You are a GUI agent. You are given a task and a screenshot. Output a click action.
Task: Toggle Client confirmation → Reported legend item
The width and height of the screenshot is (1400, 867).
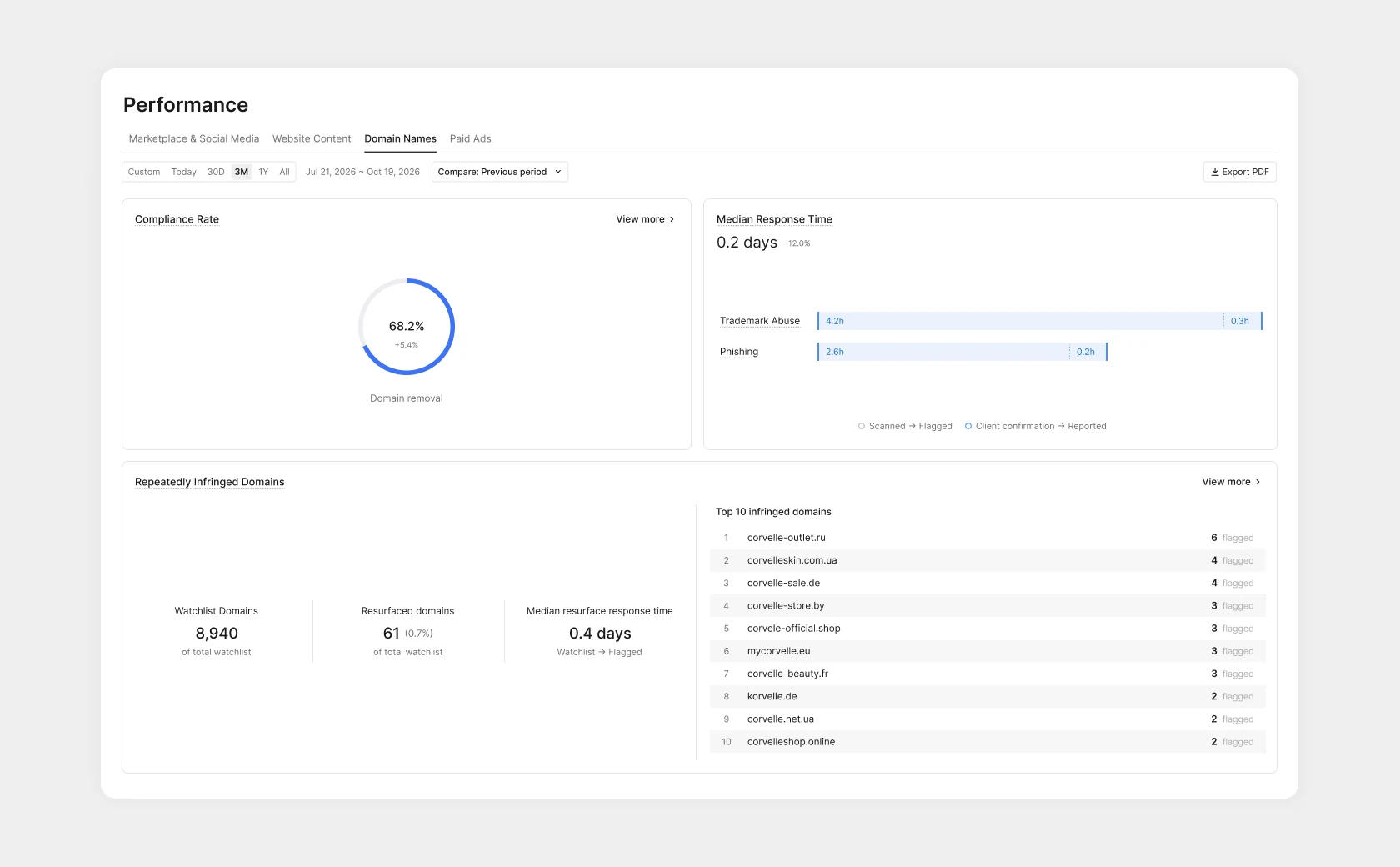point(1036,426)
